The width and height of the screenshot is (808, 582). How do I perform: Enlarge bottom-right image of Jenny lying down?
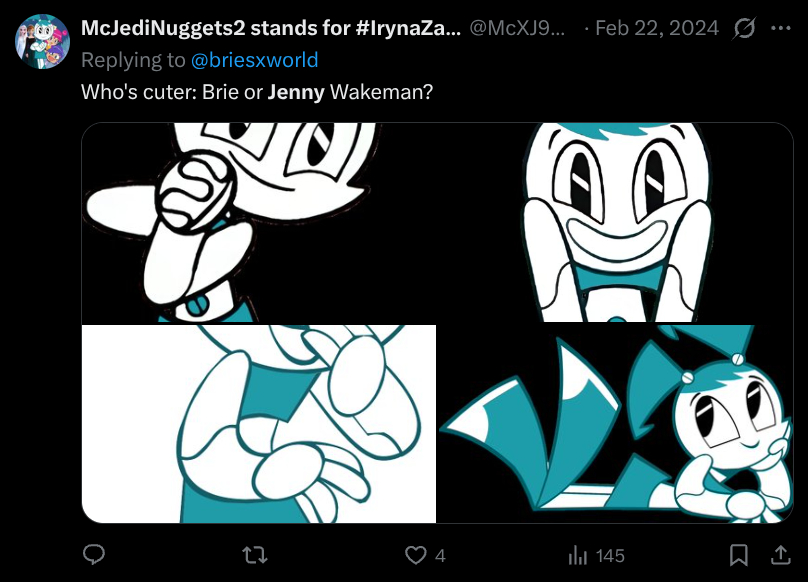pos(616,423)
